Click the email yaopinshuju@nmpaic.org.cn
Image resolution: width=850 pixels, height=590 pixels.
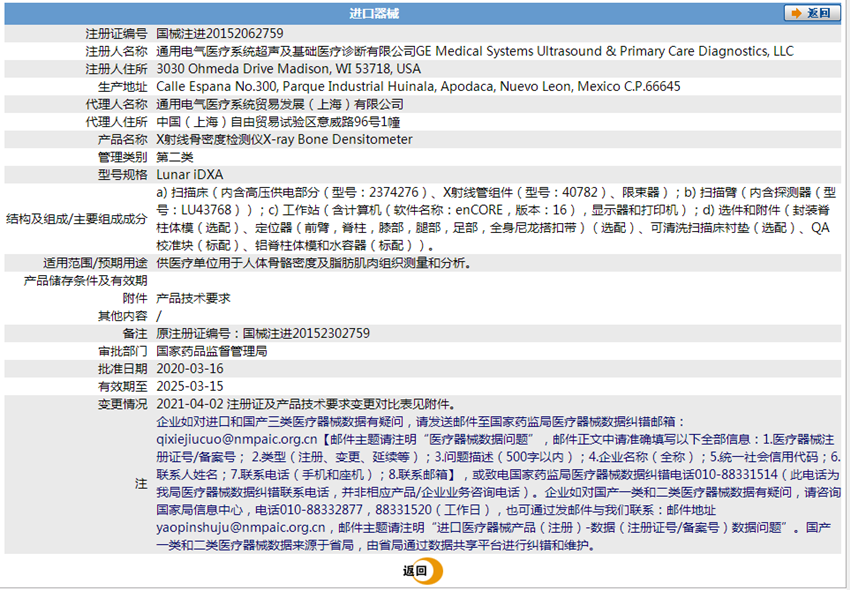click(241, 527)
